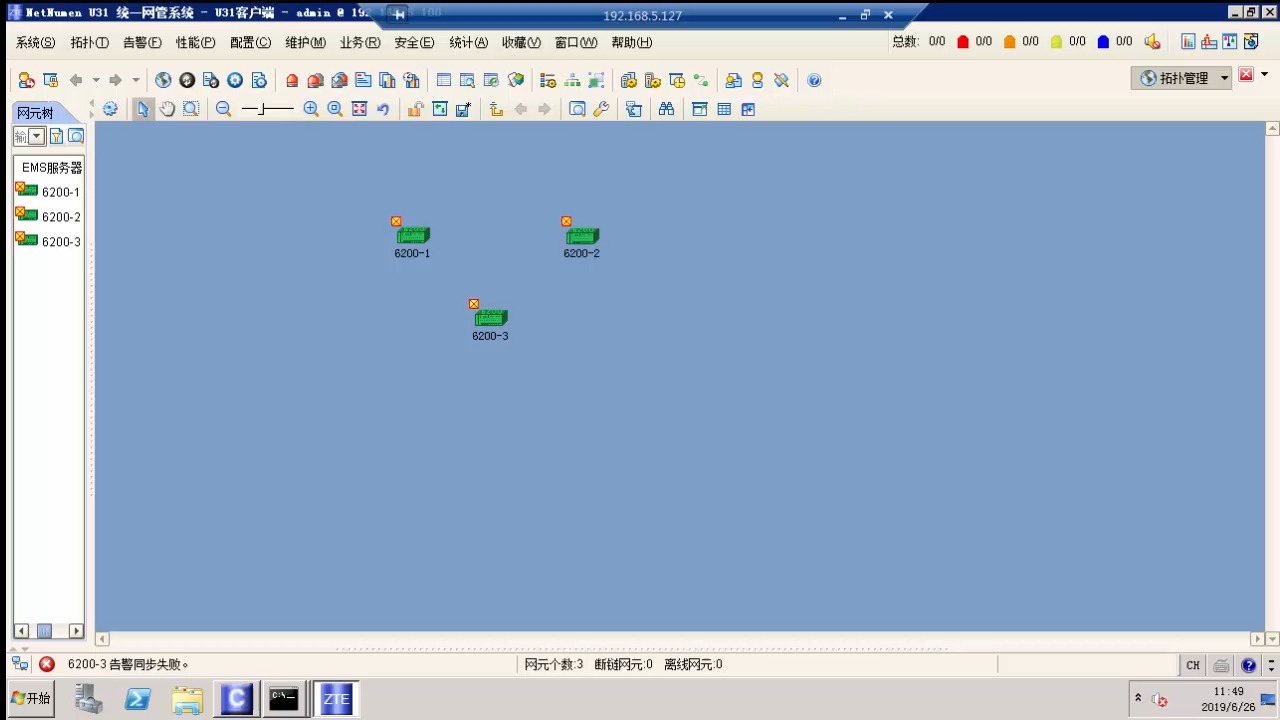Click the blue help question mark icon
1280x720 pixels.
814,80
